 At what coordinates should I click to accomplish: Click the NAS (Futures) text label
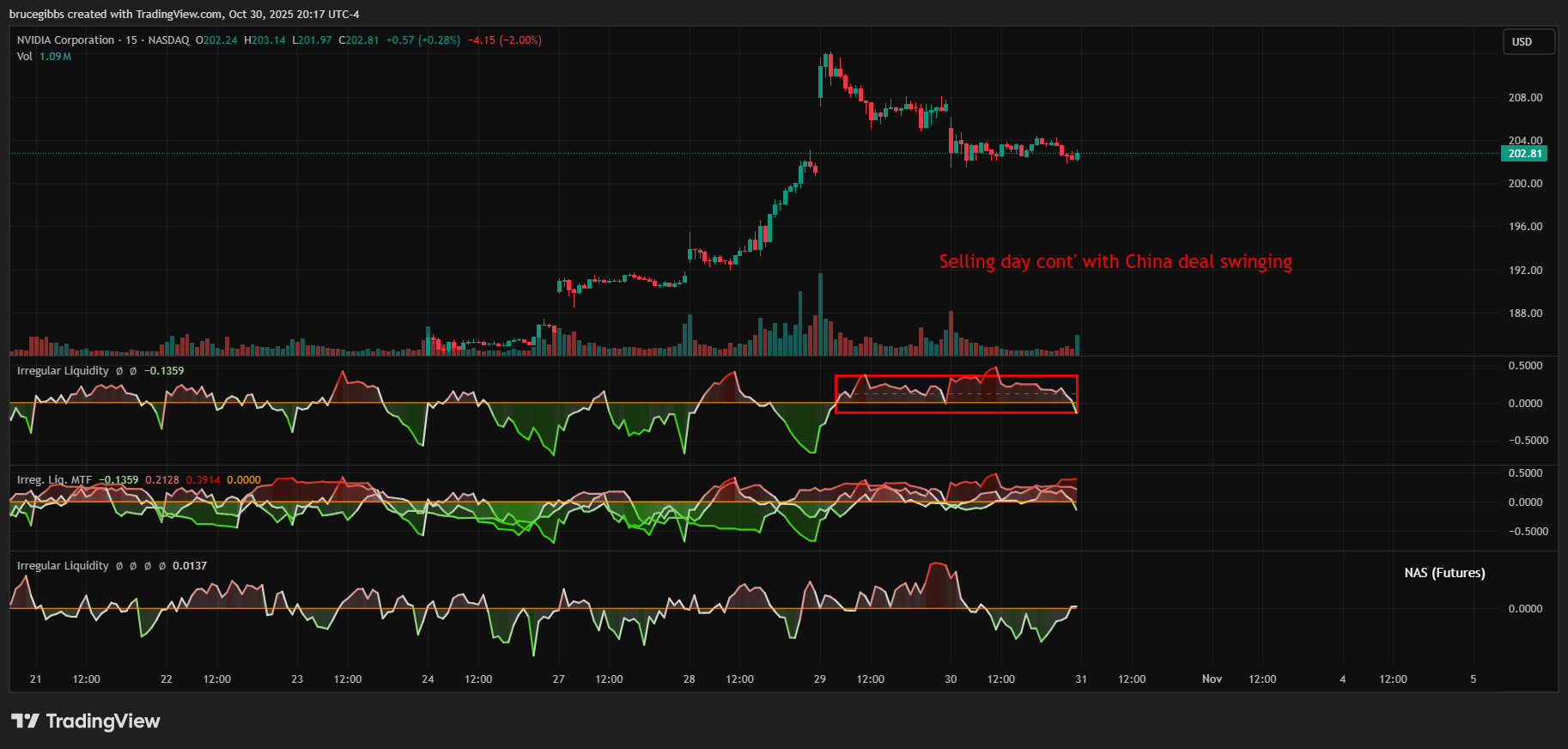point(1444,573)
